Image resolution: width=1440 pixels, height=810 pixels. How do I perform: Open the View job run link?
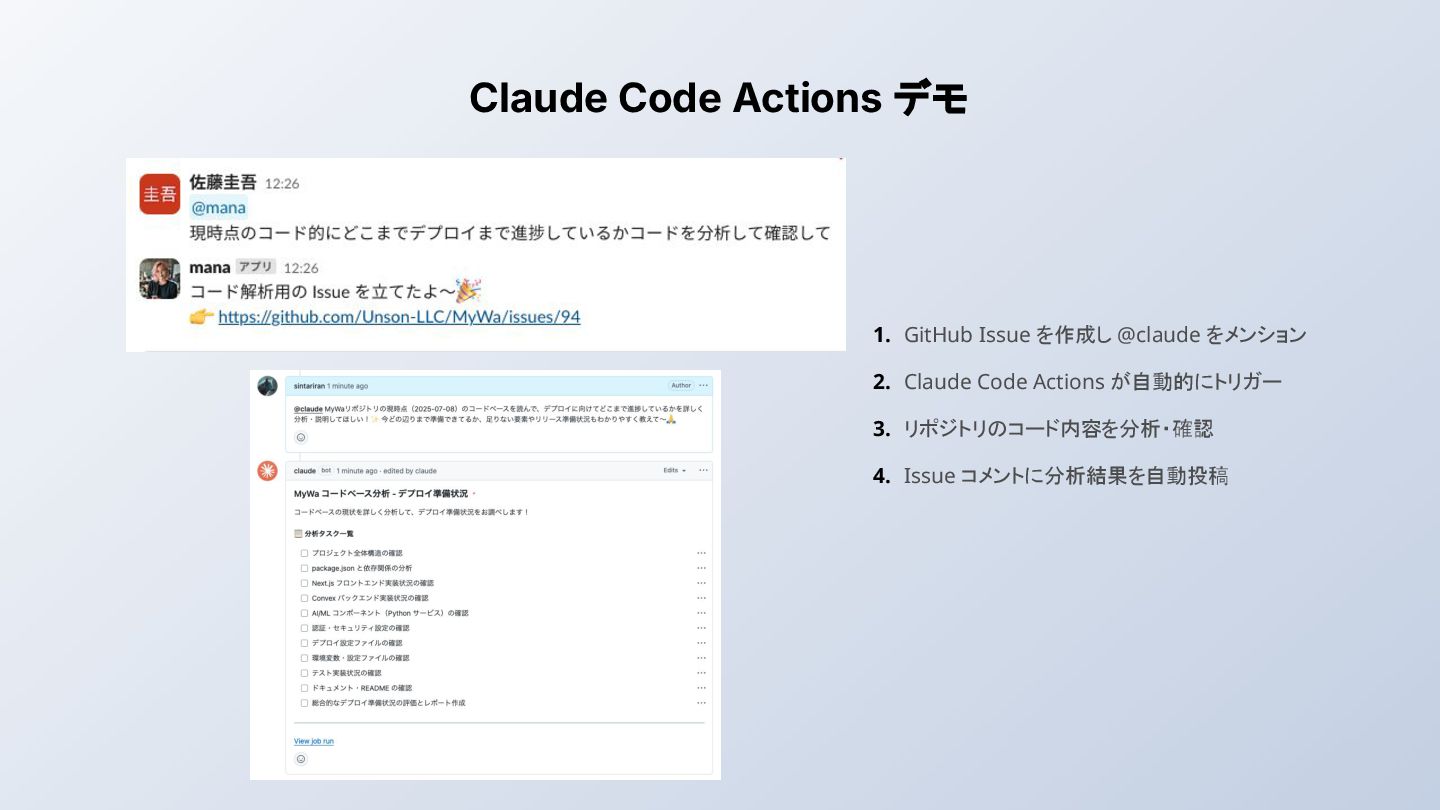[x=314, y=741]
